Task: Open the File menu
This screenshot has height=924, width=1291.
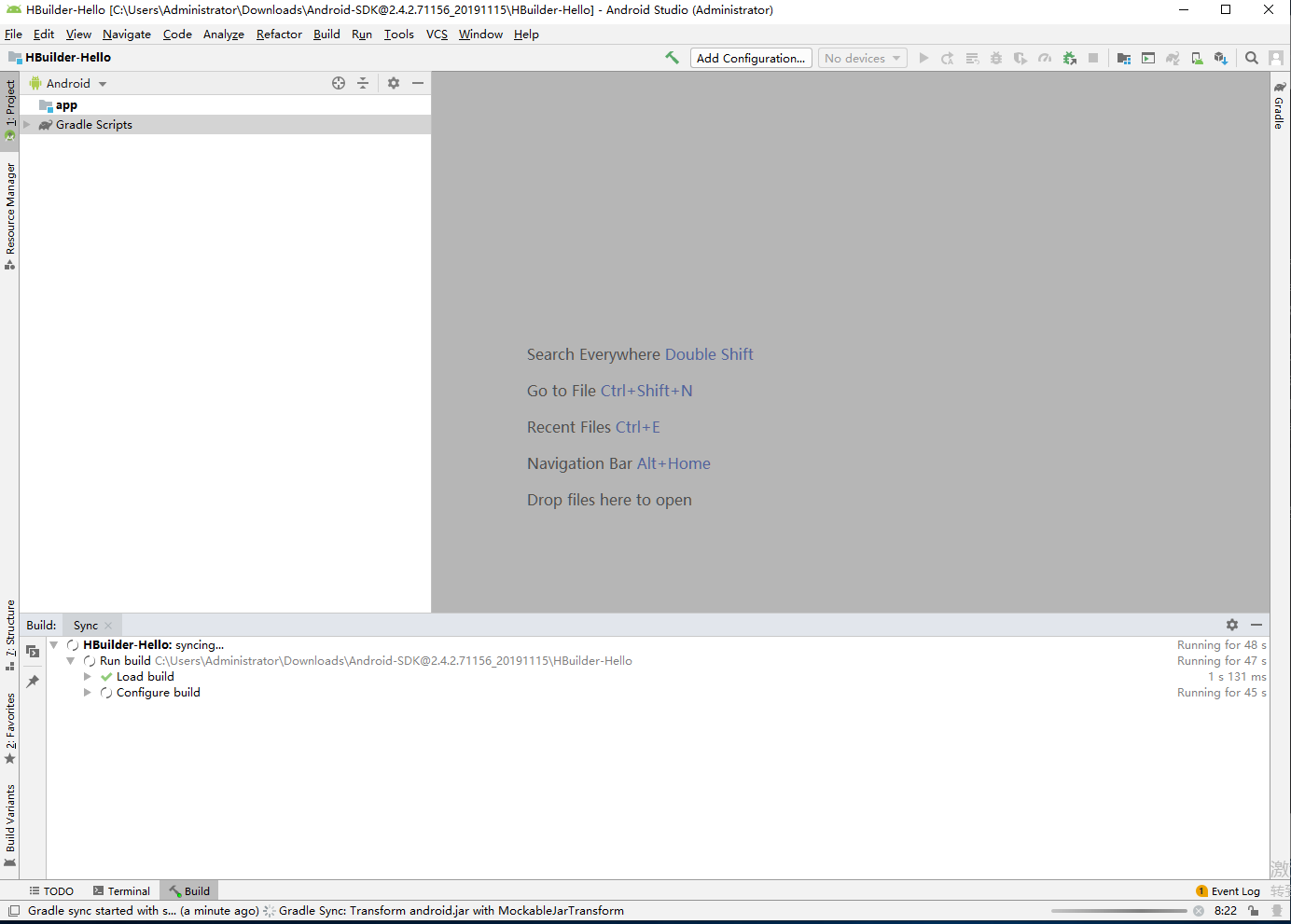Action: pos(13,34)
